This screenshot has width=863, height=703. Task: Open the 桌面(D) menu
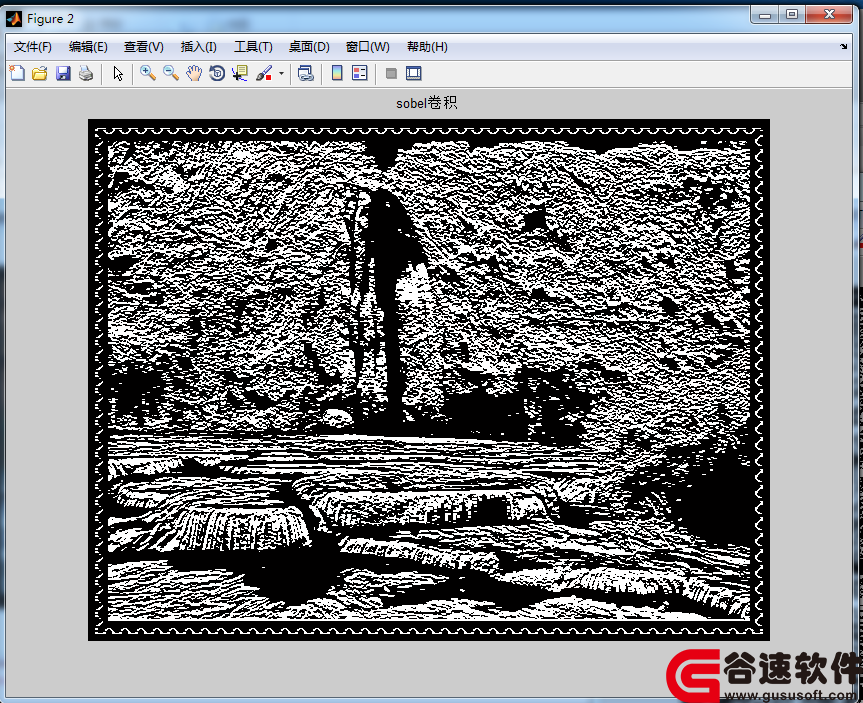309,47
